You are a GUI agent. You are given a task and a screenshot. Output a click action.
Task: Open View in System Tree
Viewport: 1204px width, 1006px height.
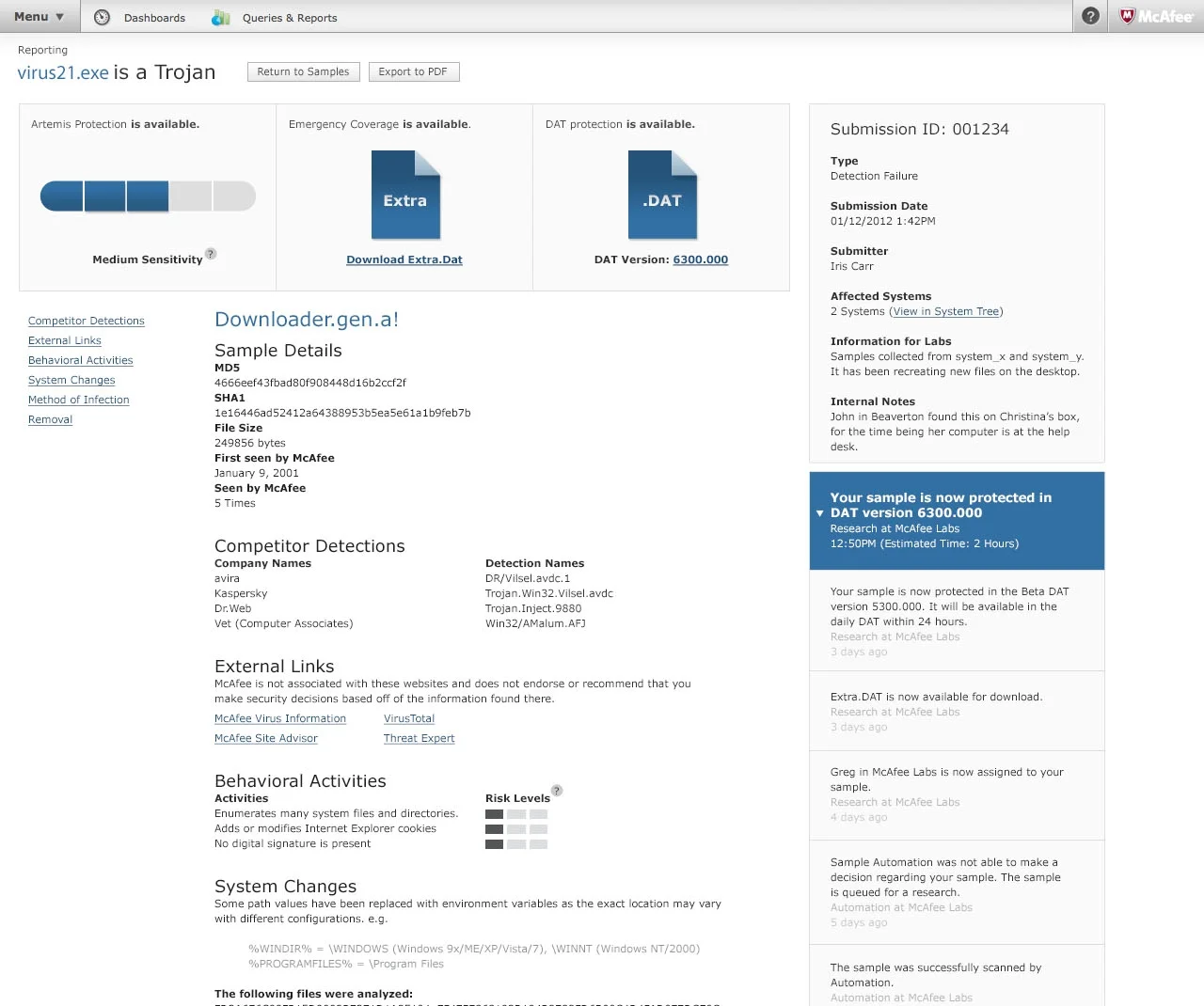point(945,311)
